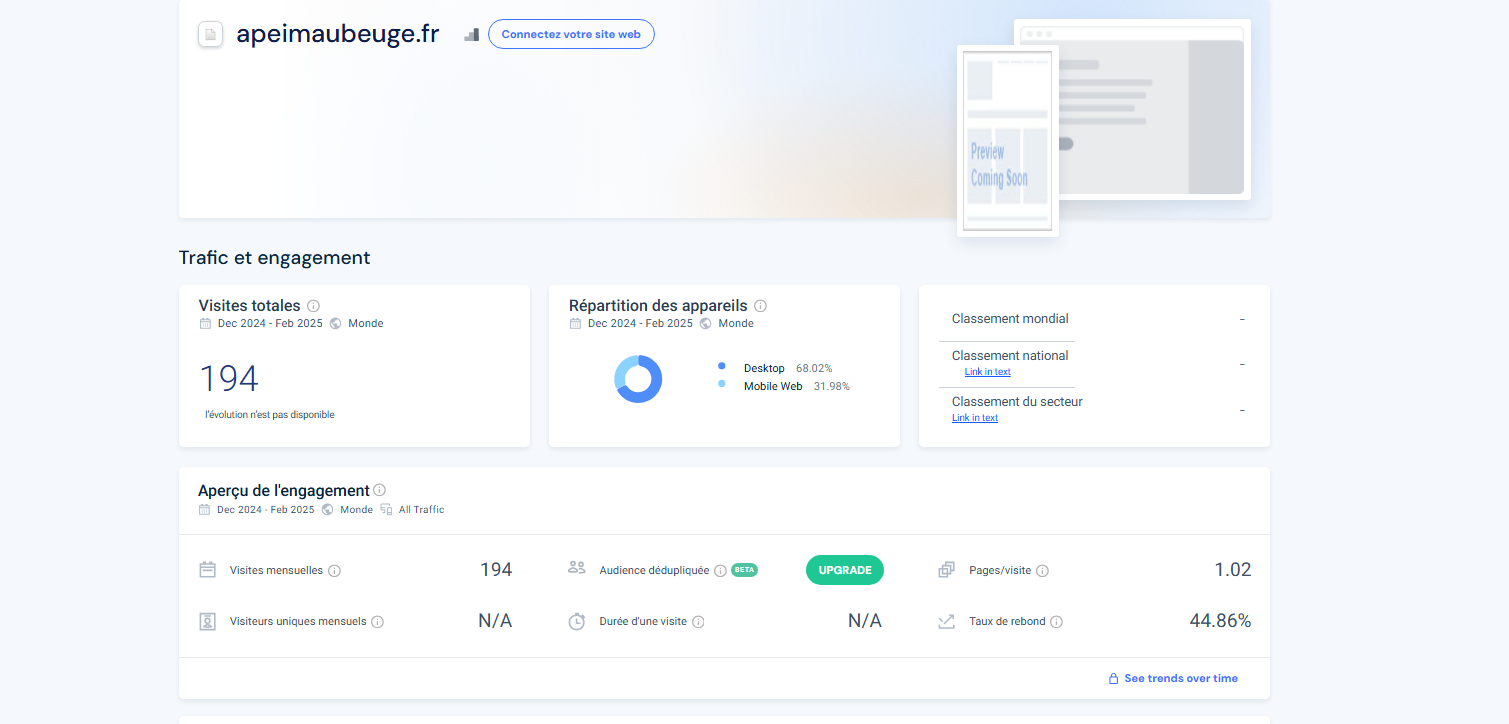Show info for Visiteurs uniques mensuels

coord(377,622)
